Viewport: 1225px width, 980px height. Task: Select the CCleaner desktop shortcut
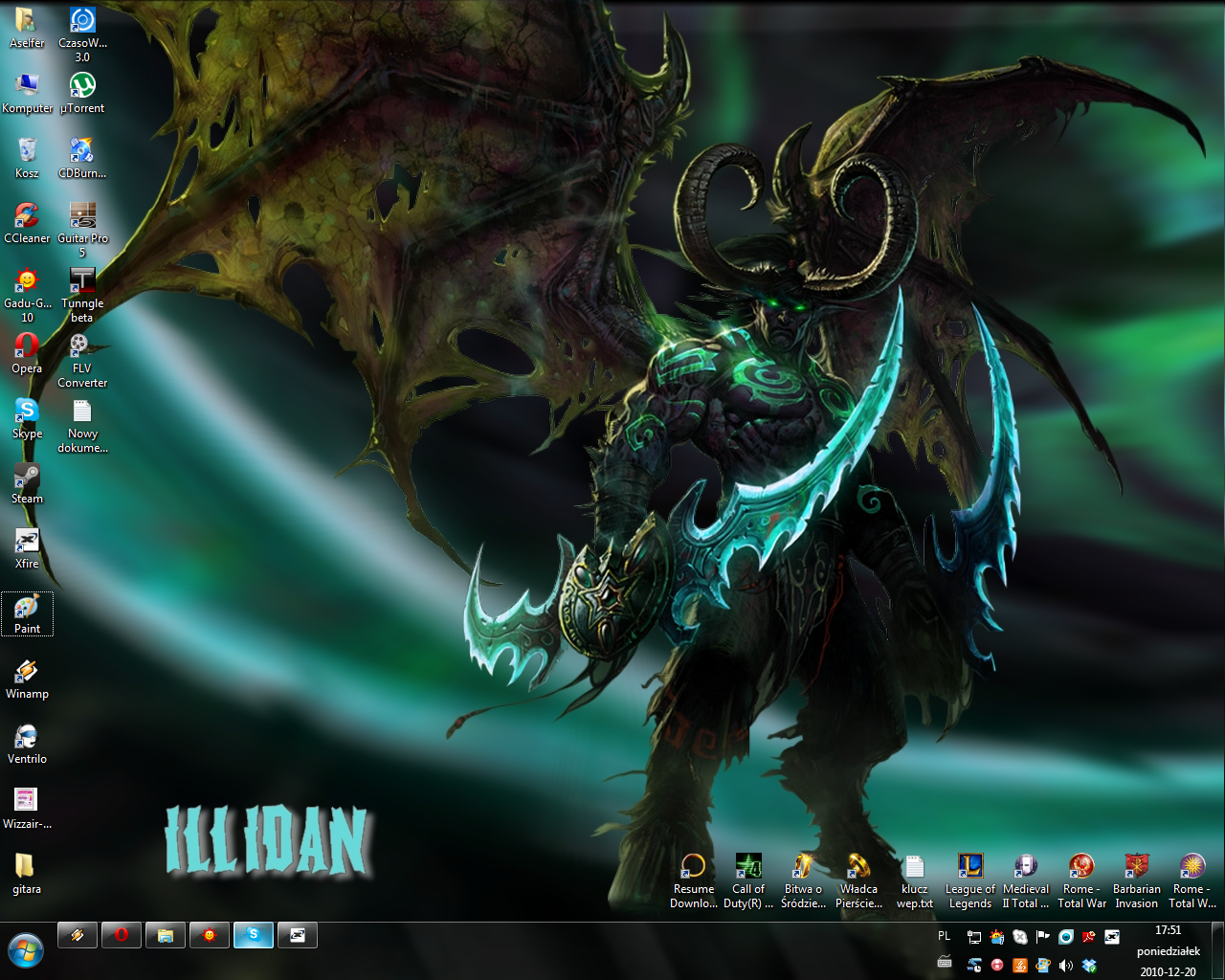pos(27,224)
